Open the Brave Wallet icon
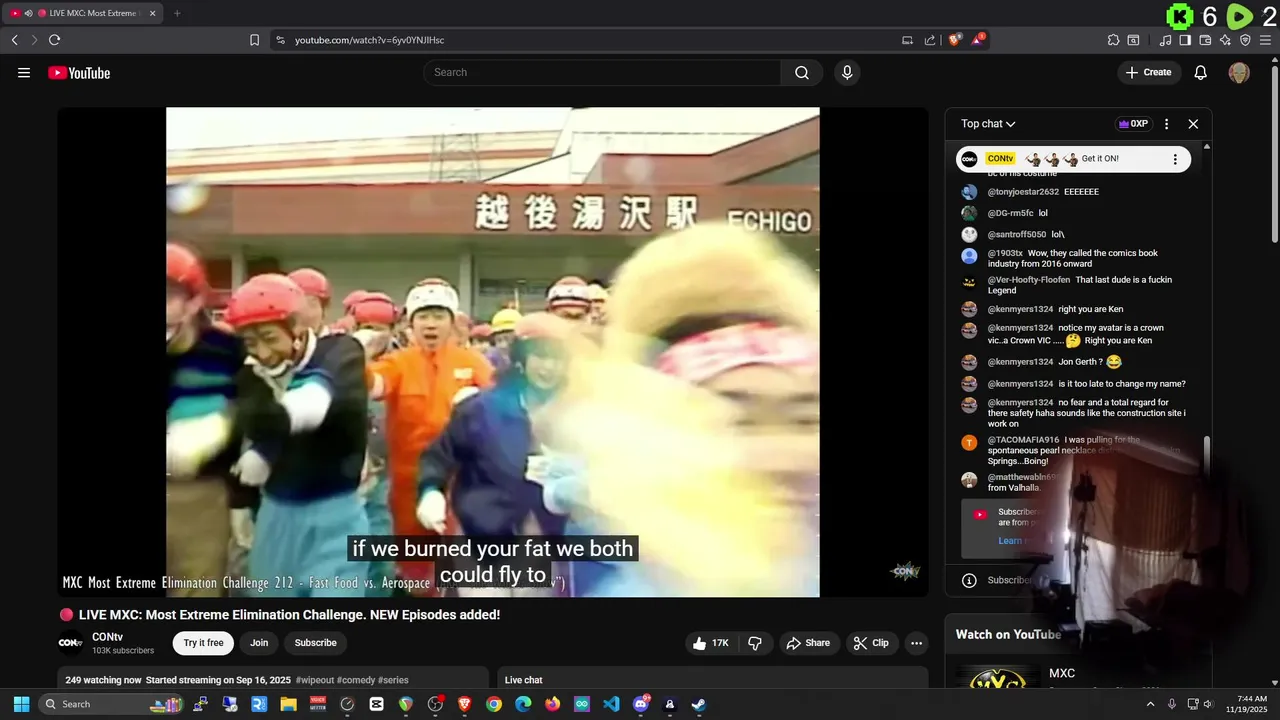 click(x=1205, y=40)
